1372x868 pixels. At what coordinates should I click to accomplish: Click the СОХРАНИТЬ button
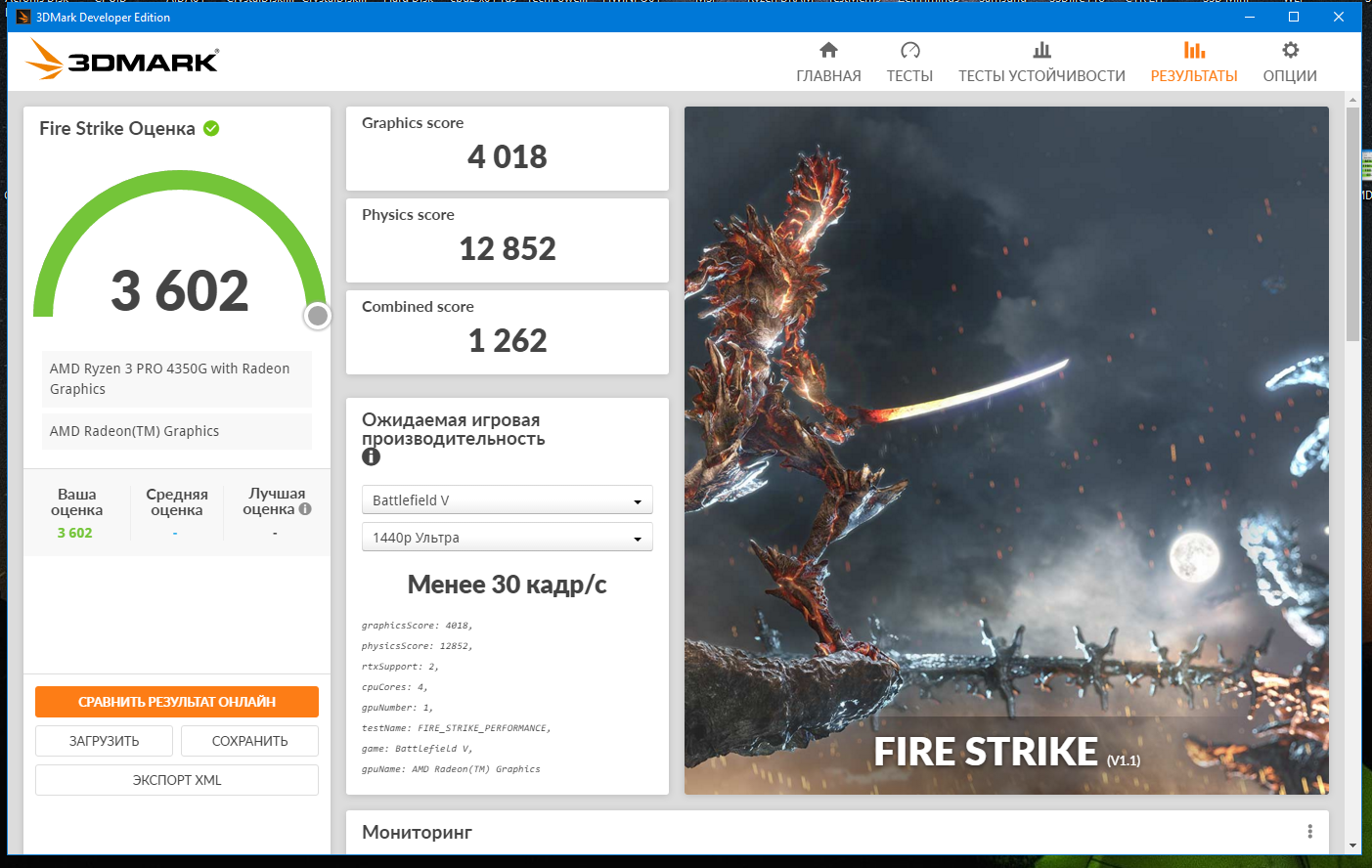click(249, 741)
